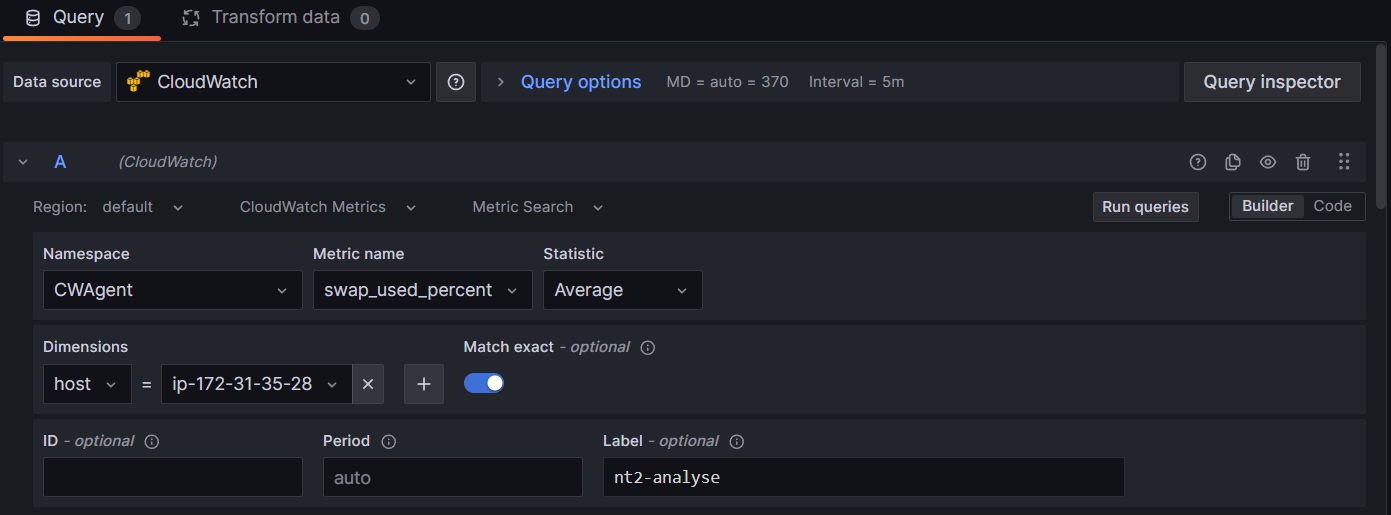Open the Region default dropdown

143,207
